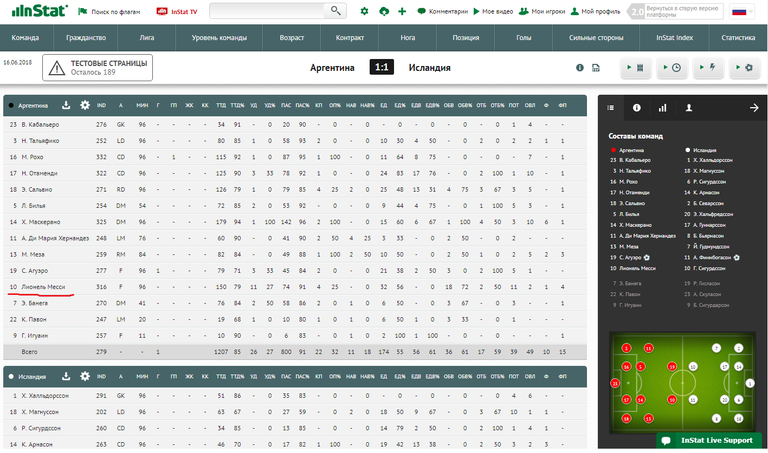Screen dimensions: 768x453
Task: Switch to bar chart tab in side panel
Action: [663, 108]
